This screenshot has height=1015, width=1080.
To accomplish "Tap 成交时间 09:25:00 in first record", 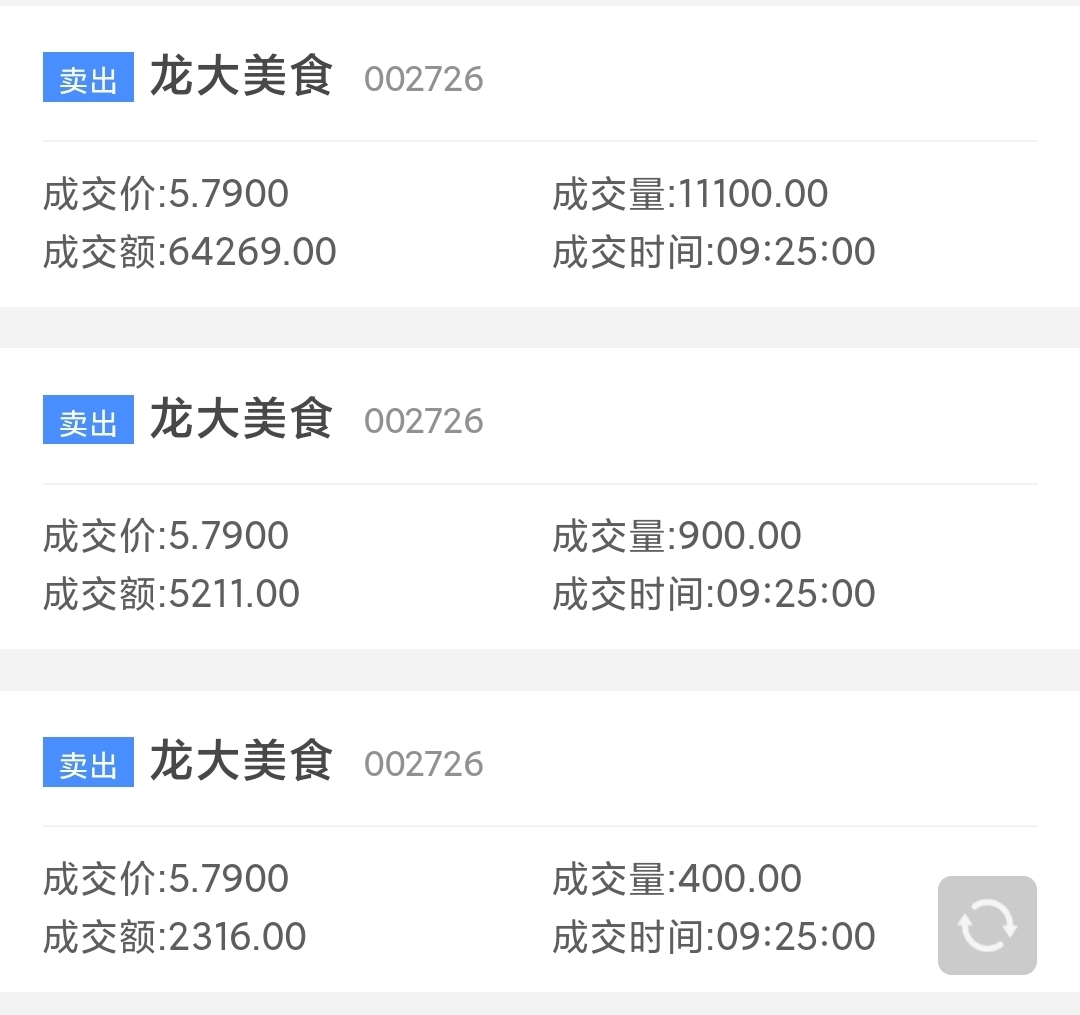I will [x=714, y=251].
